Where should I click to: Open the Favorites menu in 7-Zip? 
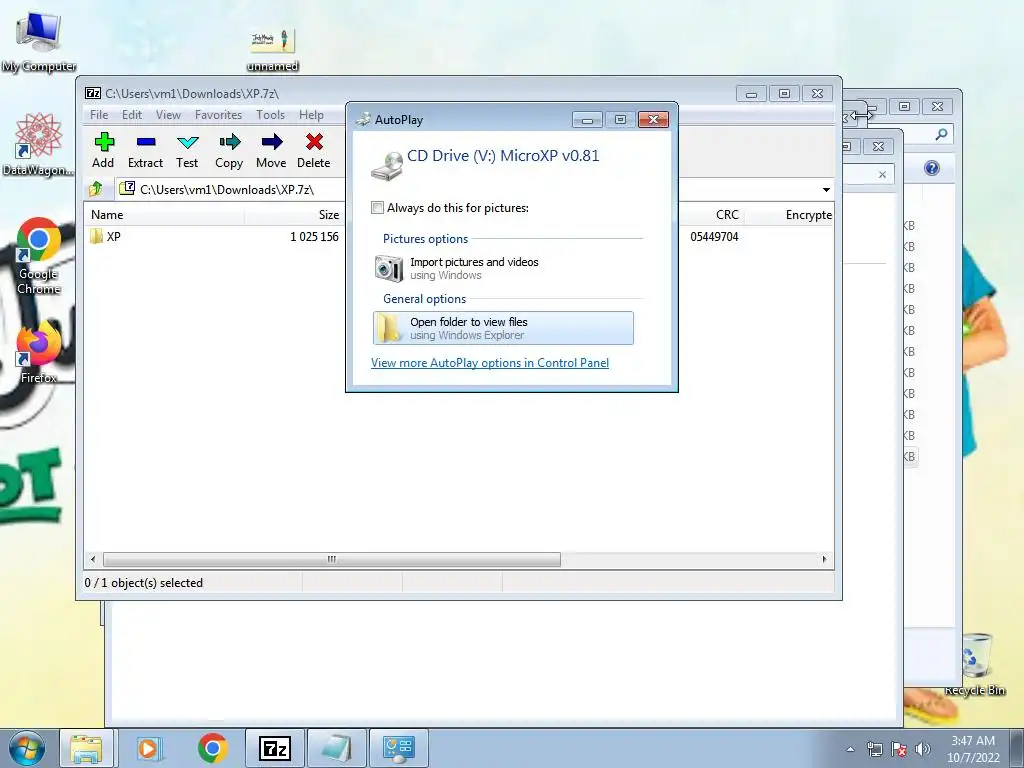coord(218,115)
